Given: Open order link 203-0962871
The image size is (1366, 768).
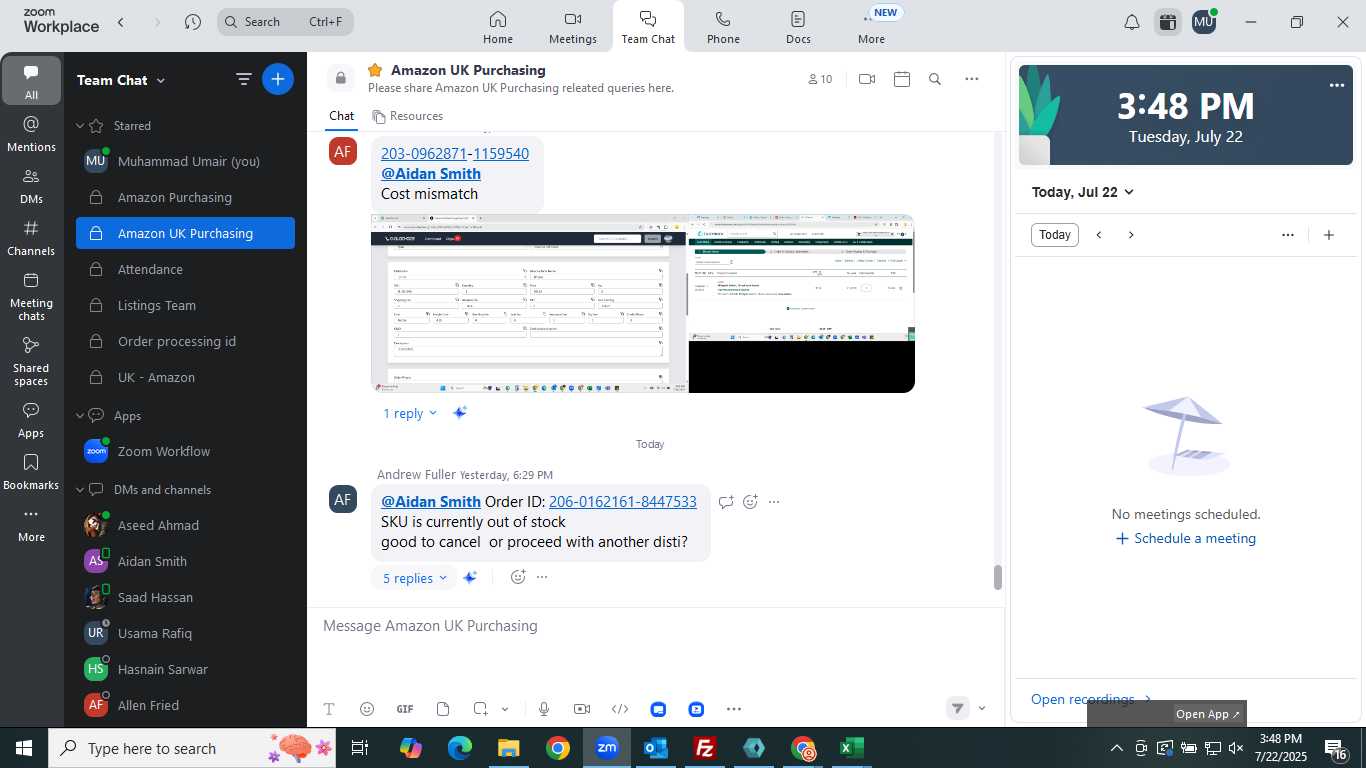Looking at the screenshot, I should click(424, 154).
